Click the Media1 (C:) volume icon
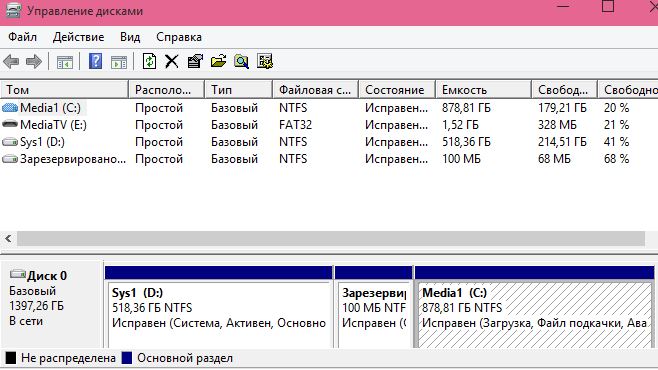 pyautogui.click(x=10, y=108)
